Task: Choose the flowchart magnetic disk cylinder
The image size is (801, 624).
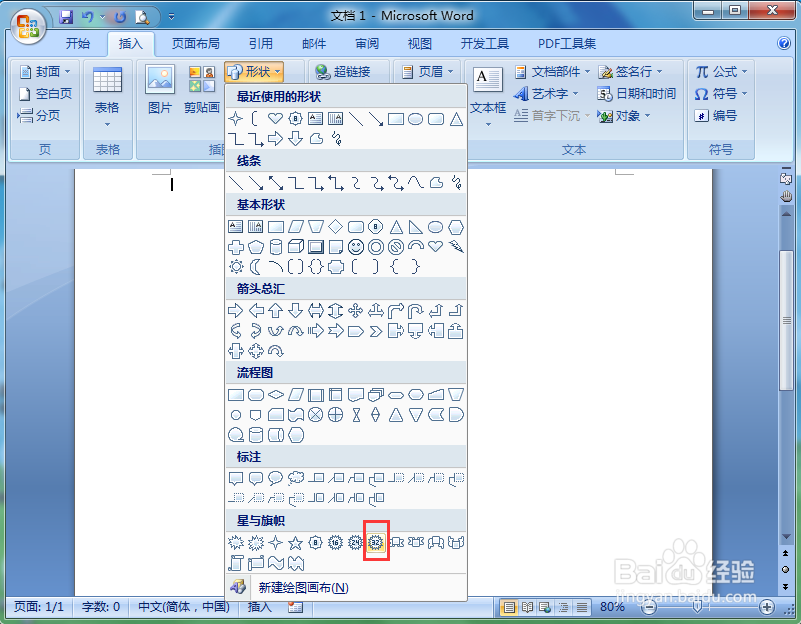Action: pos(255,435)
